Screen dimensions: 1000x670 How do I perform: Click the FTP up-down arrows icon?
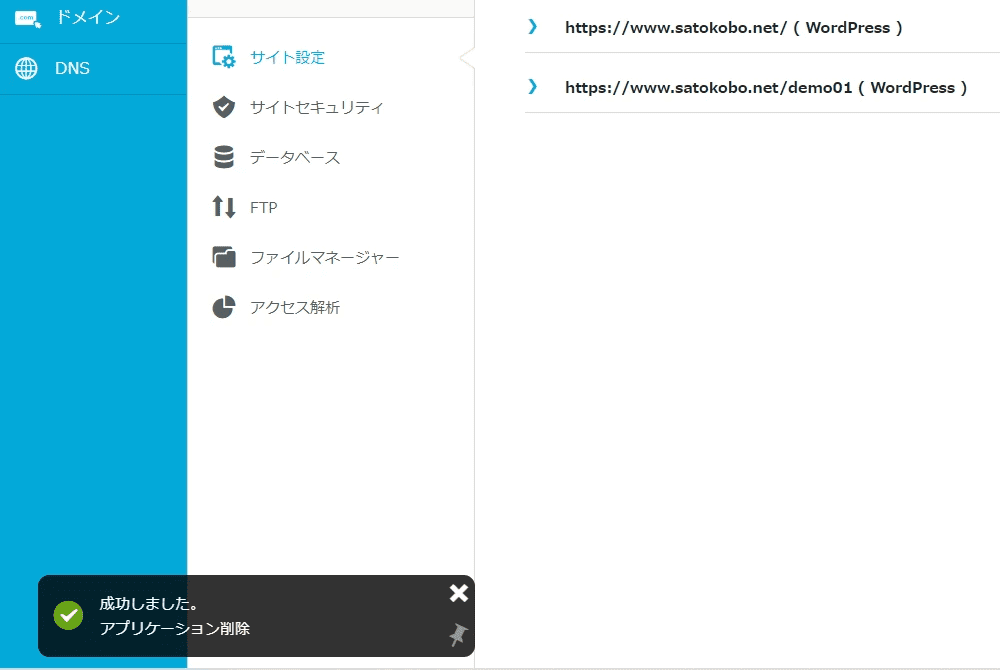tap(224, 207)
